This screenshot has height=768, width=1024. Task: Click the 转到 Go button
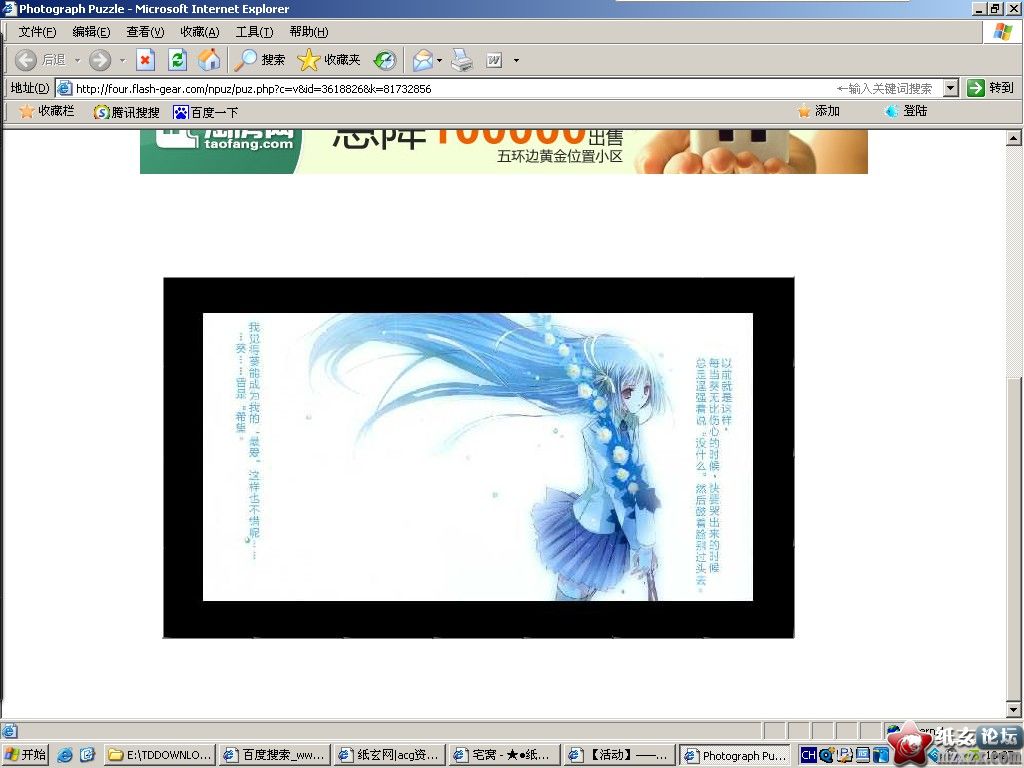990,88
